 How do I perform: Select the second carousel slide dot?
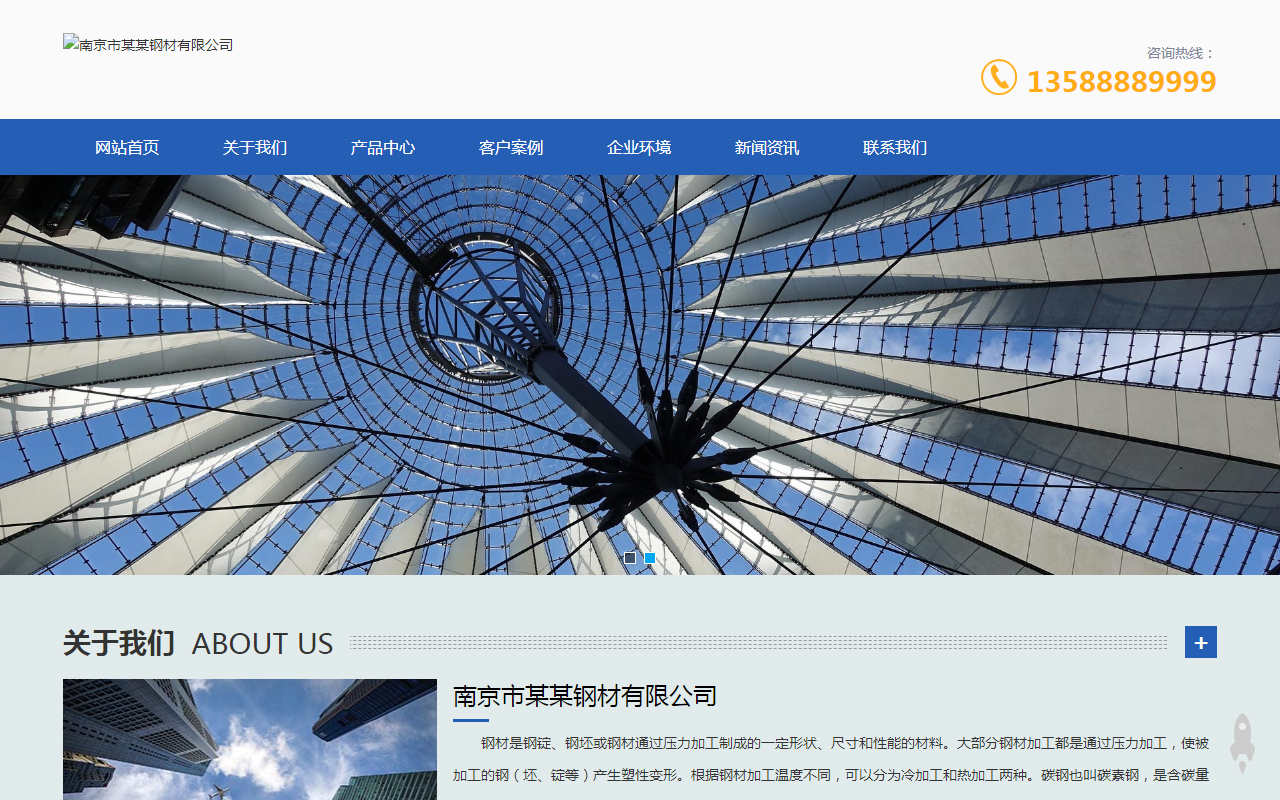pyautogui.click(x=650, y=558)
